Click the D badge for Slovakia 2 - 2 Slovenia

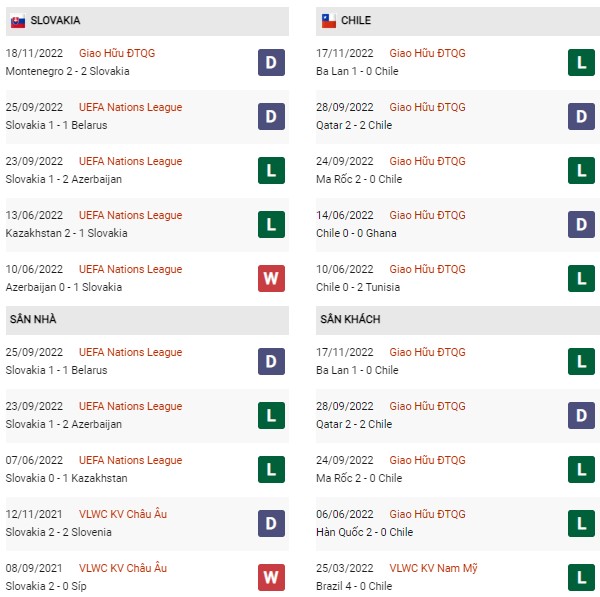click(271, 524)
